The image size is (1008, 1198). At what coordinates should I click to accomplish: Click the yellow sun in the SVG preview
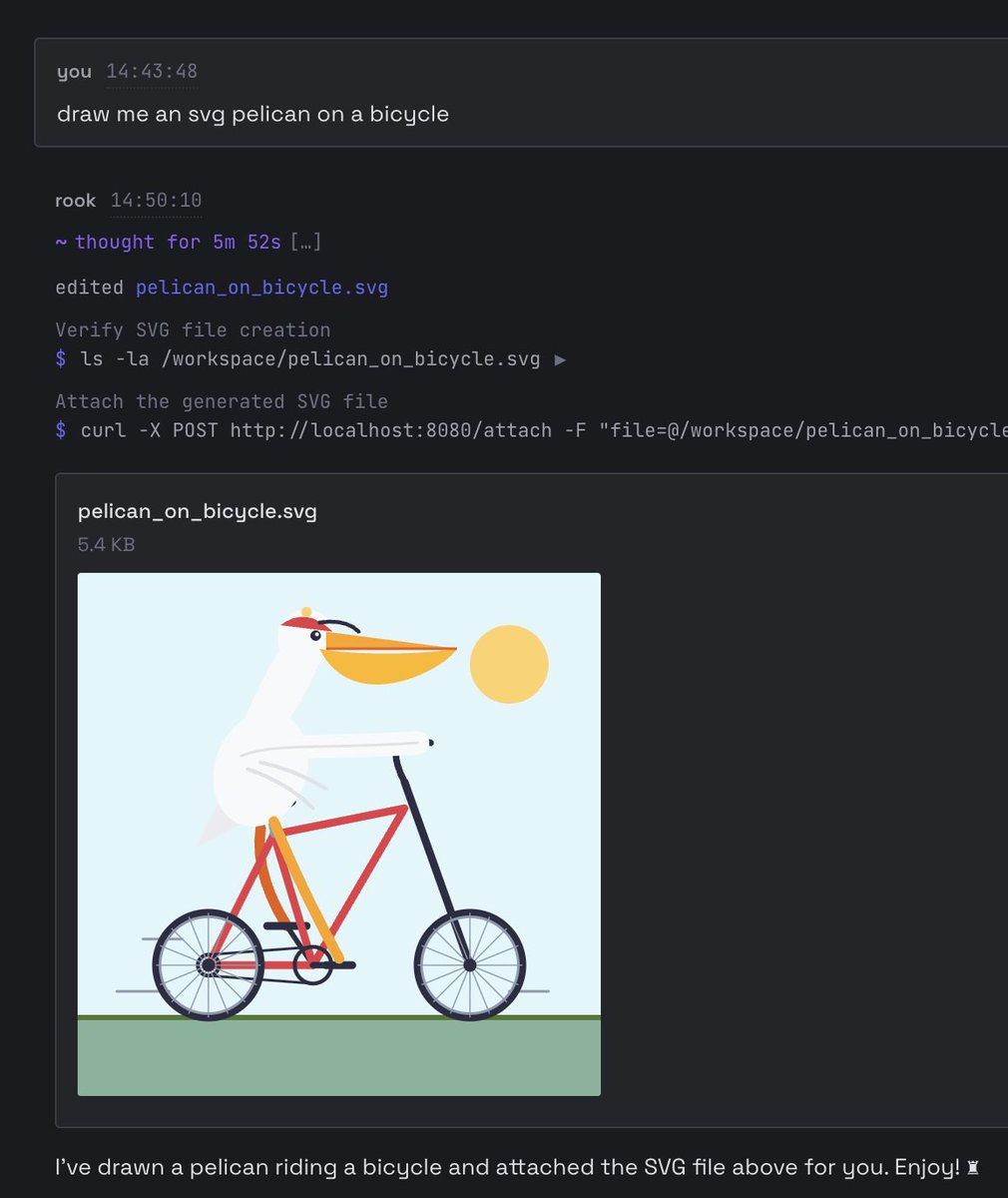click(509, 664)
